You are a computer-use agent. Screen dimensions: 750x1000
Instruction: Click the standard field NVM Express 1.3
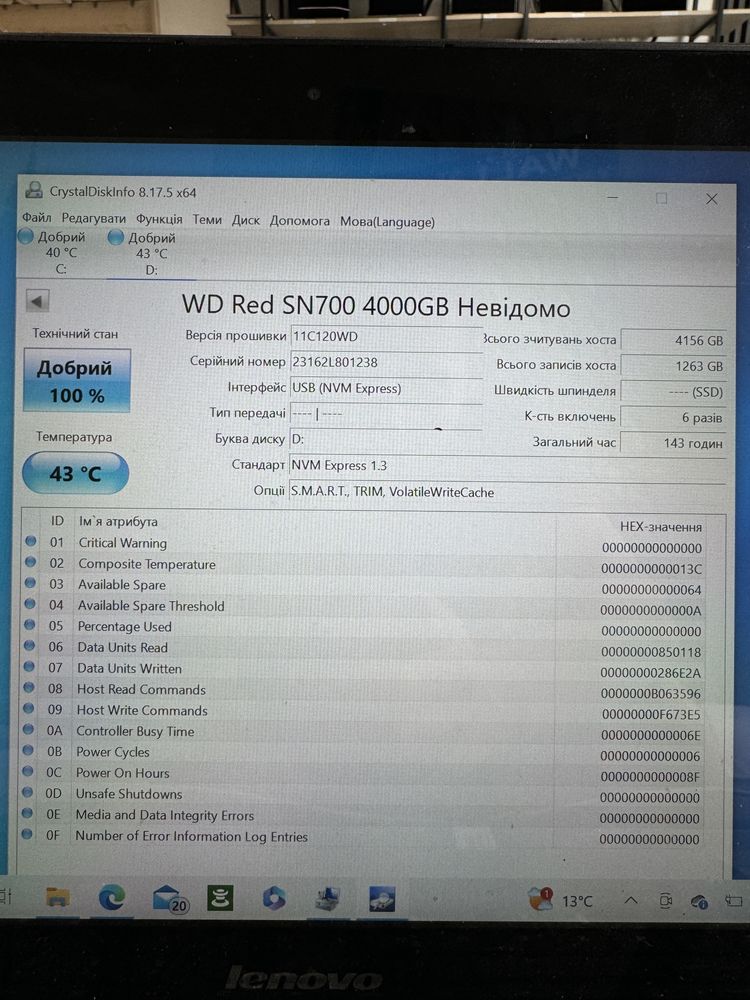point(507,466)
